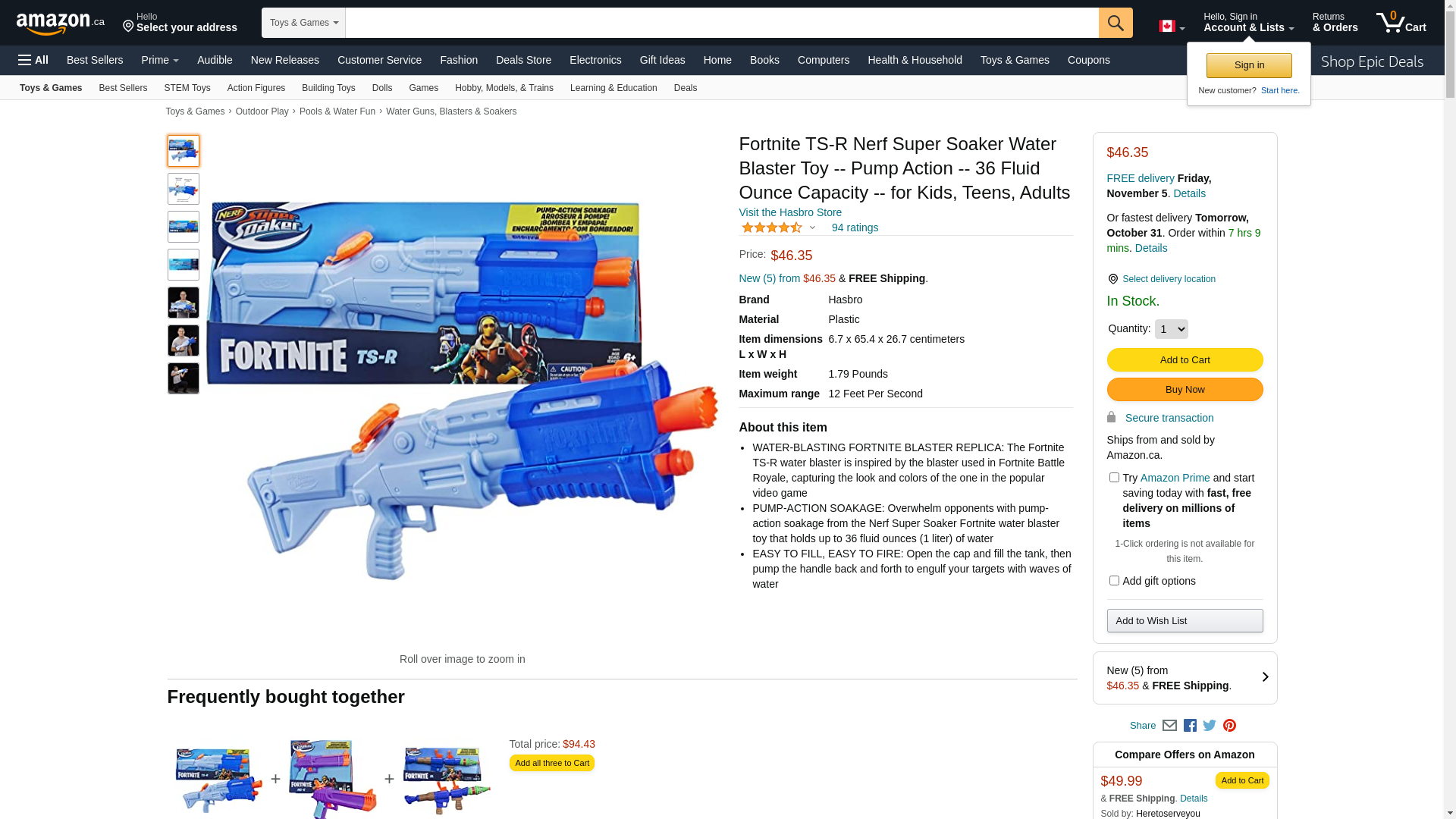
Task: Expand the Toys & Games search category dropdown
Action: (x=303, y=23)
